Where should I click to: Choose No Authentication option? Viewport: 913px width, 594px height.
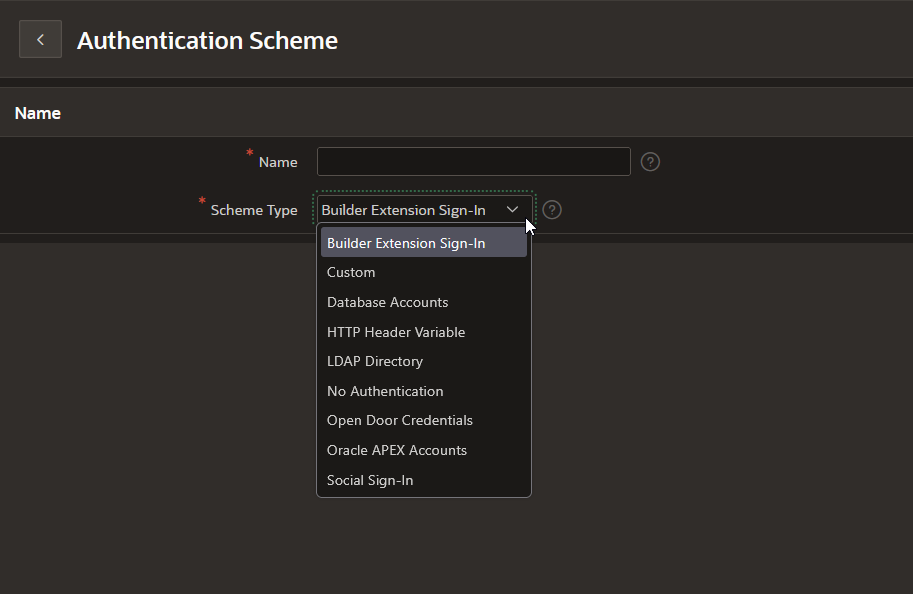click(424, 391)
